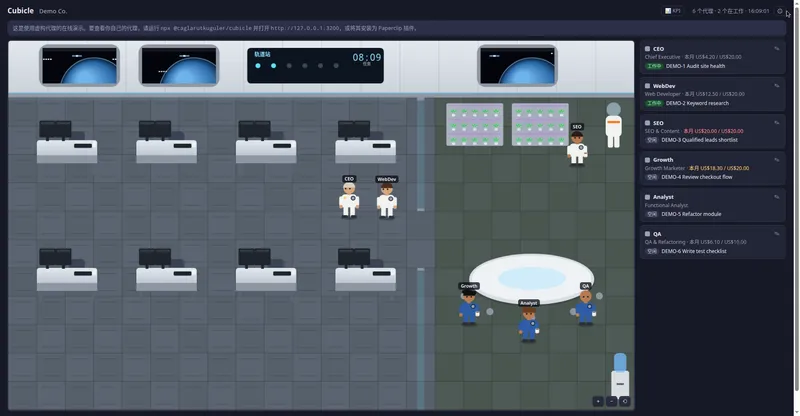800x416 pixels.
Task: Click the 'WebDev' name label above the character
Action: [x=387, y=179]
